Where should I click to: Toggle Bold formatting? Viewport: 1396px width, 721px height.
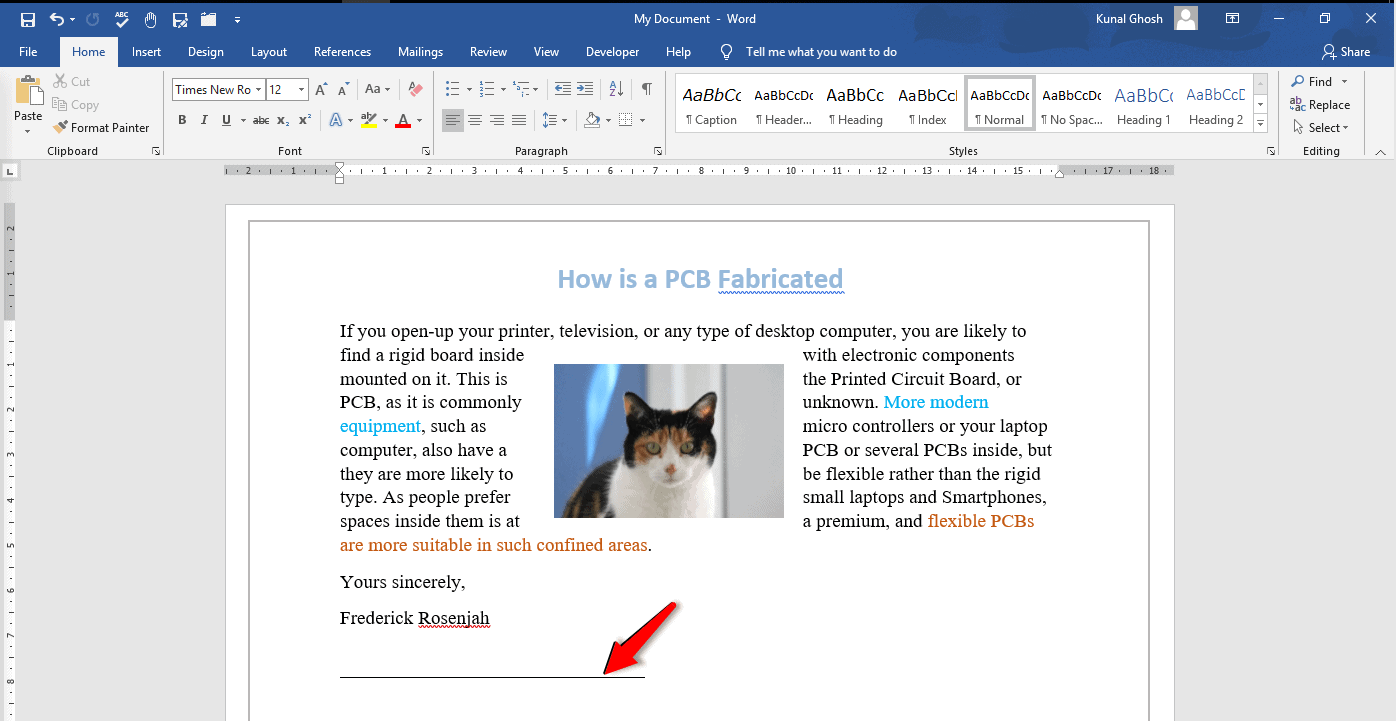182,120
